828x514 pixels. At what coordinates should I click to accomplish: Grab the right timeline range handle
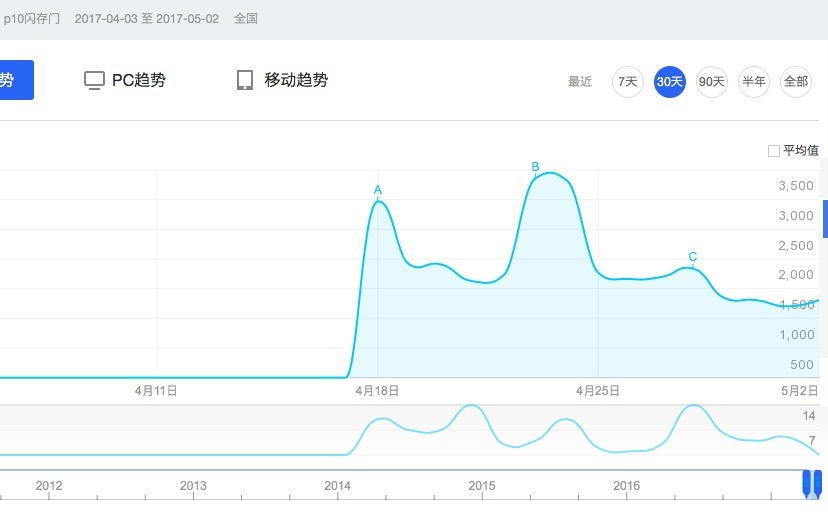coord(817,483)
